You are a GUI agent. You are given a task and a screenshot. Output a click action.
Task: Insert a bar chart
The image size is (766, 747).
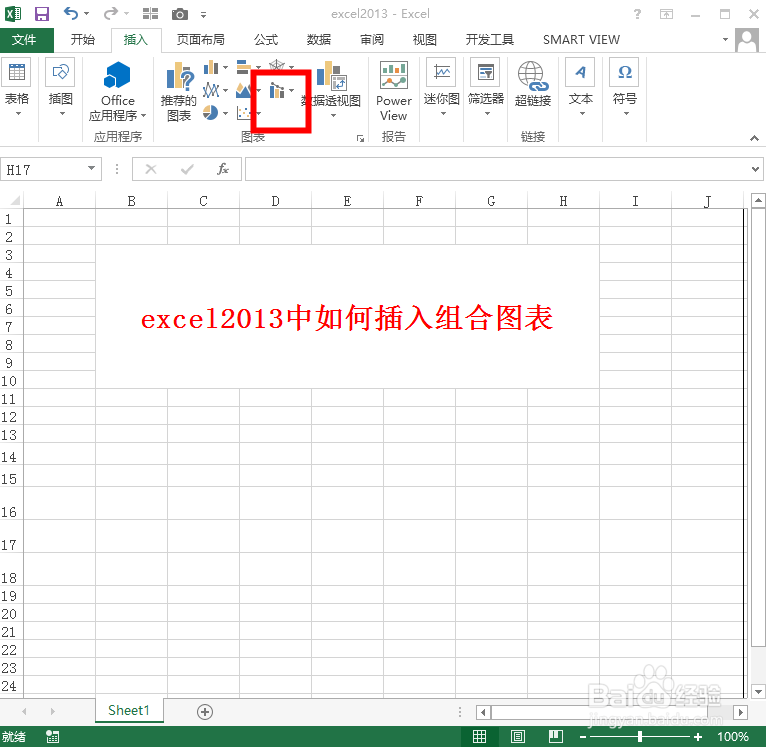point(243,67)
